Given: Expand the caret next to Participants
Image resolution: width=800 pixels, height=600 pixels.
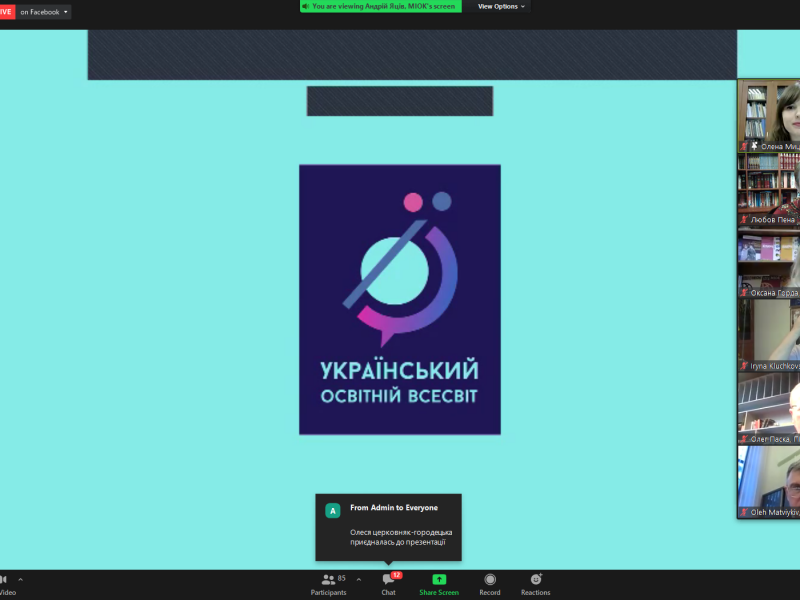Looking at the screenshot, I should point(359,579).
